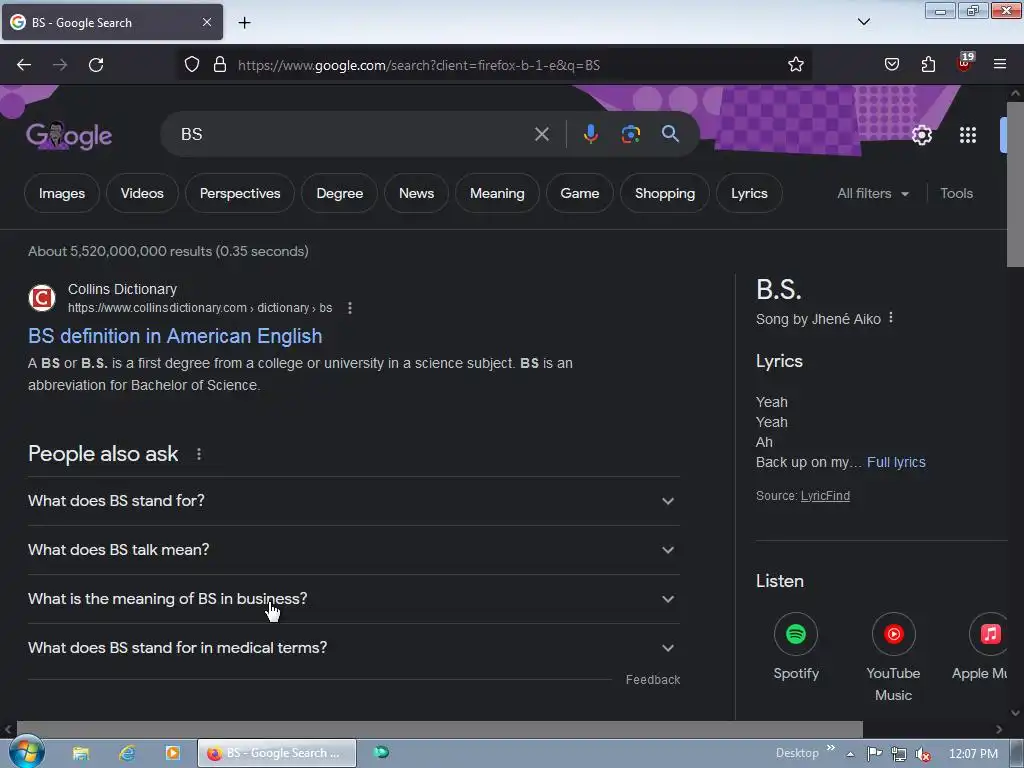Expand "What is the meaning of BS in business?"
The image size is (1024, 768).
click(353, 599)
